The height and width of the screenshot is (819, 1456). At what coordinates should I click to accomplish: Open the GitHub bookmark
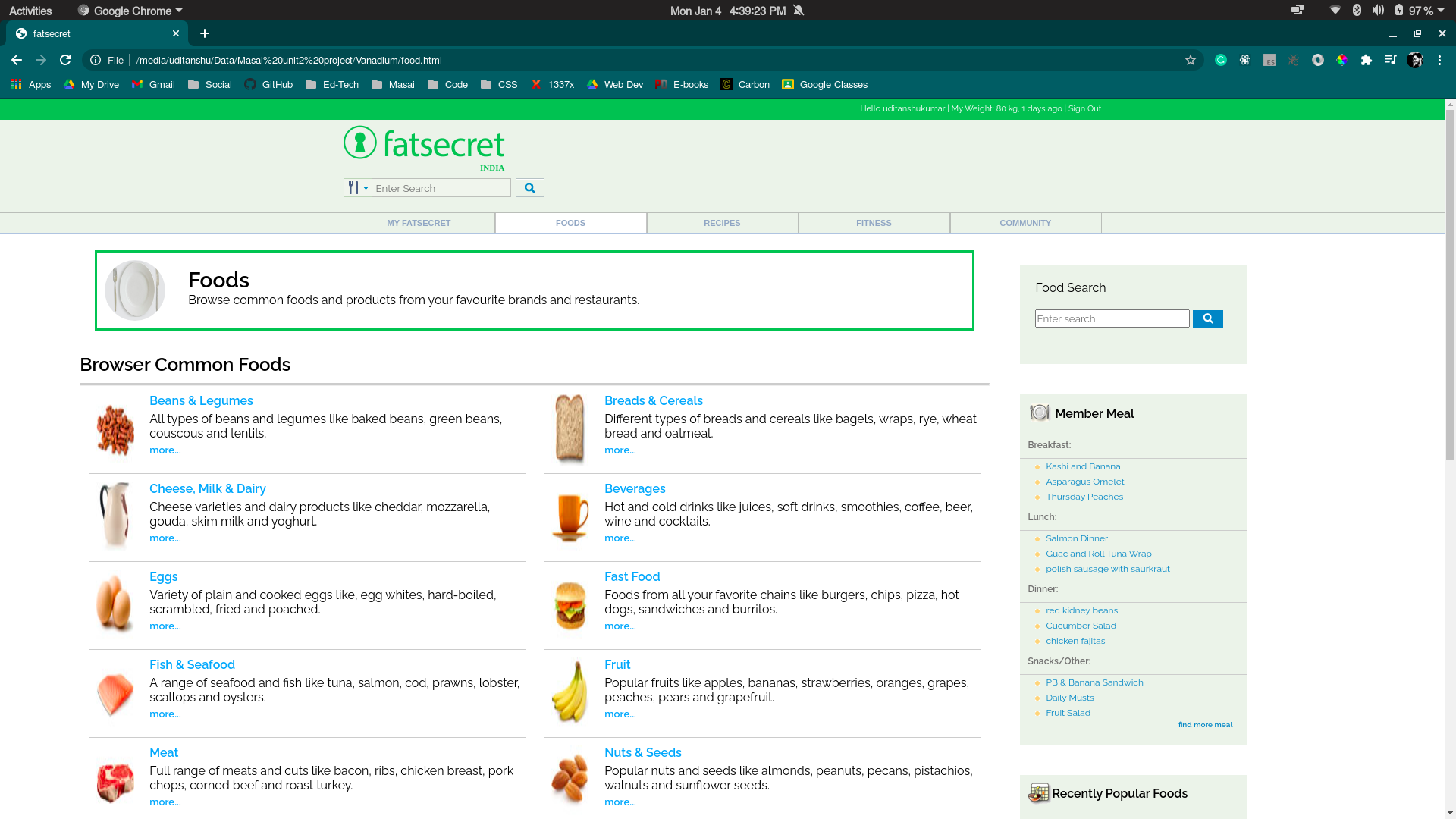coord(268,85)
